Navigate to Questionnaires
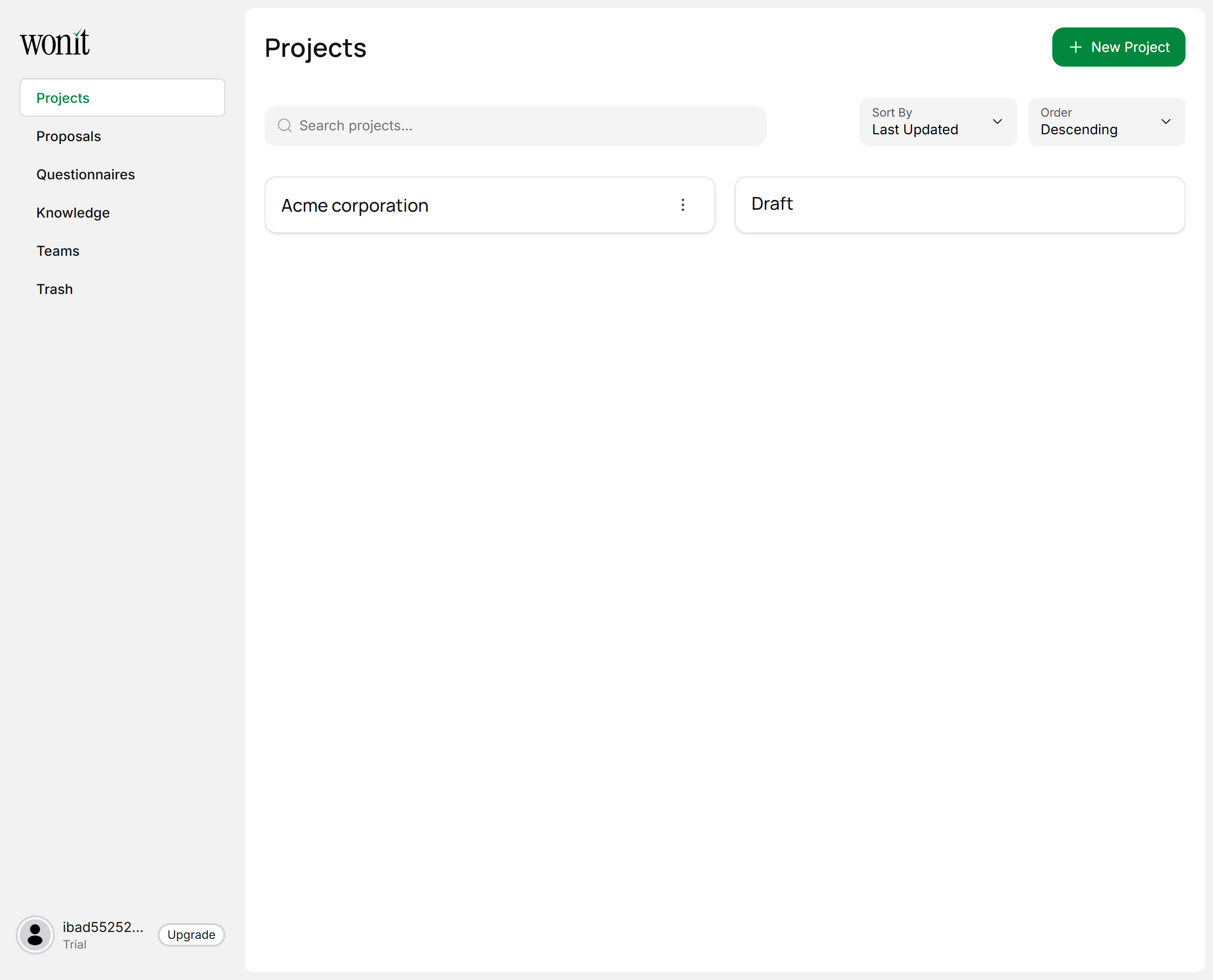1213x980 pixels. [85, 174]
